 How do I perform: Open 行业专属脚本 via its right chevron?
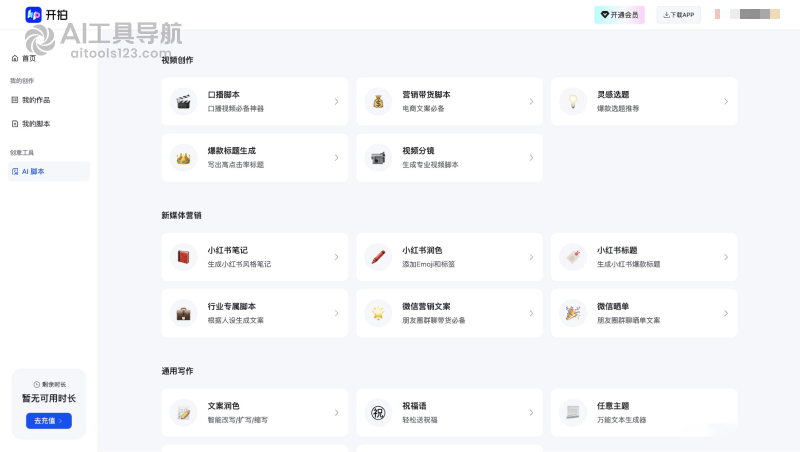[336, 313]
